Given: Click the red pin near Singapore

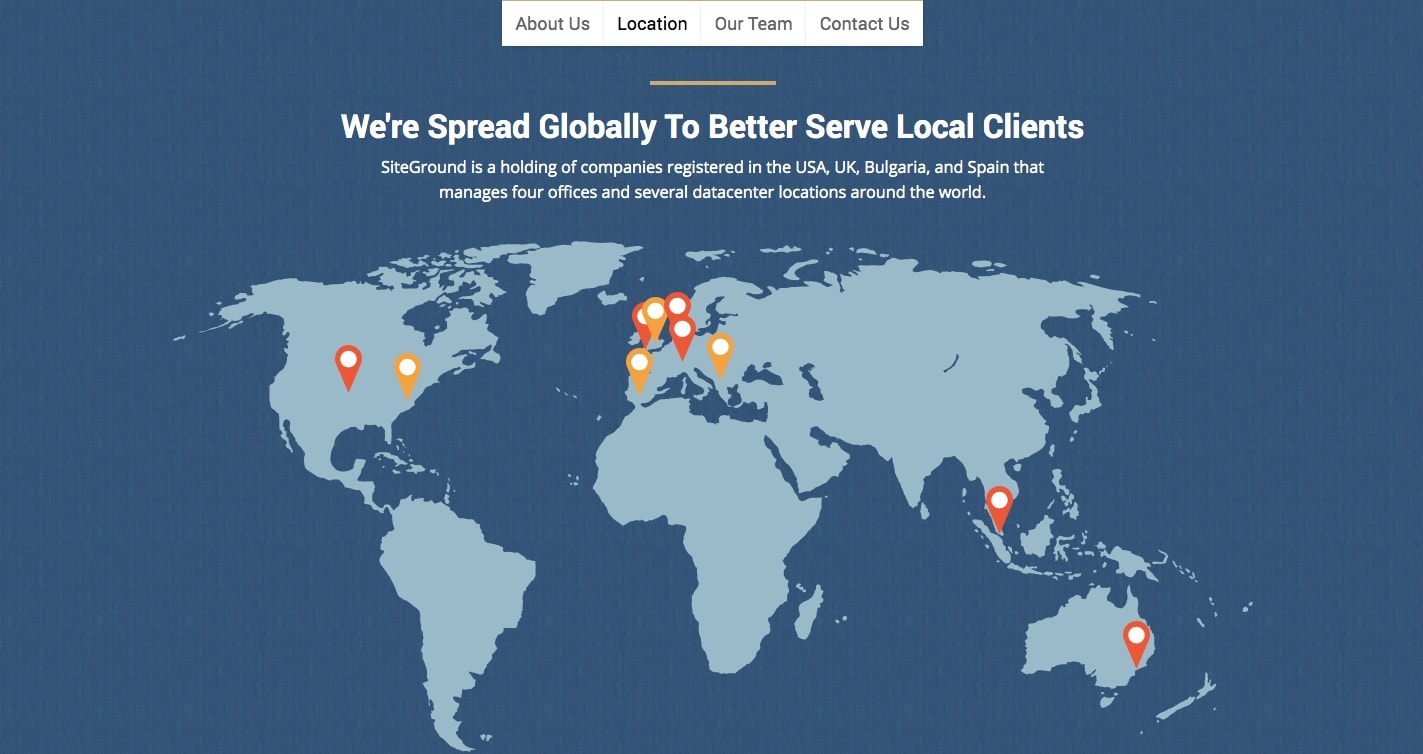Looking at the screenshot, I should coord(999,508).
